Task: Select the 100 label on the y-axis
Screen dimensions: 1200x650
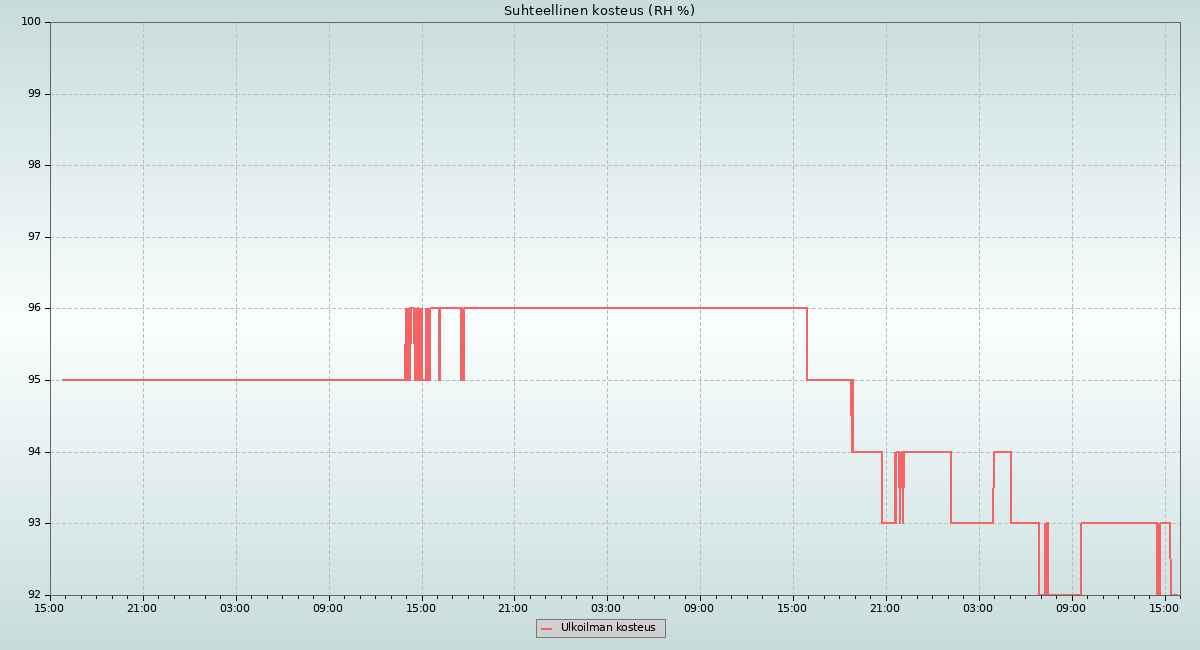Action: point(31,22)
